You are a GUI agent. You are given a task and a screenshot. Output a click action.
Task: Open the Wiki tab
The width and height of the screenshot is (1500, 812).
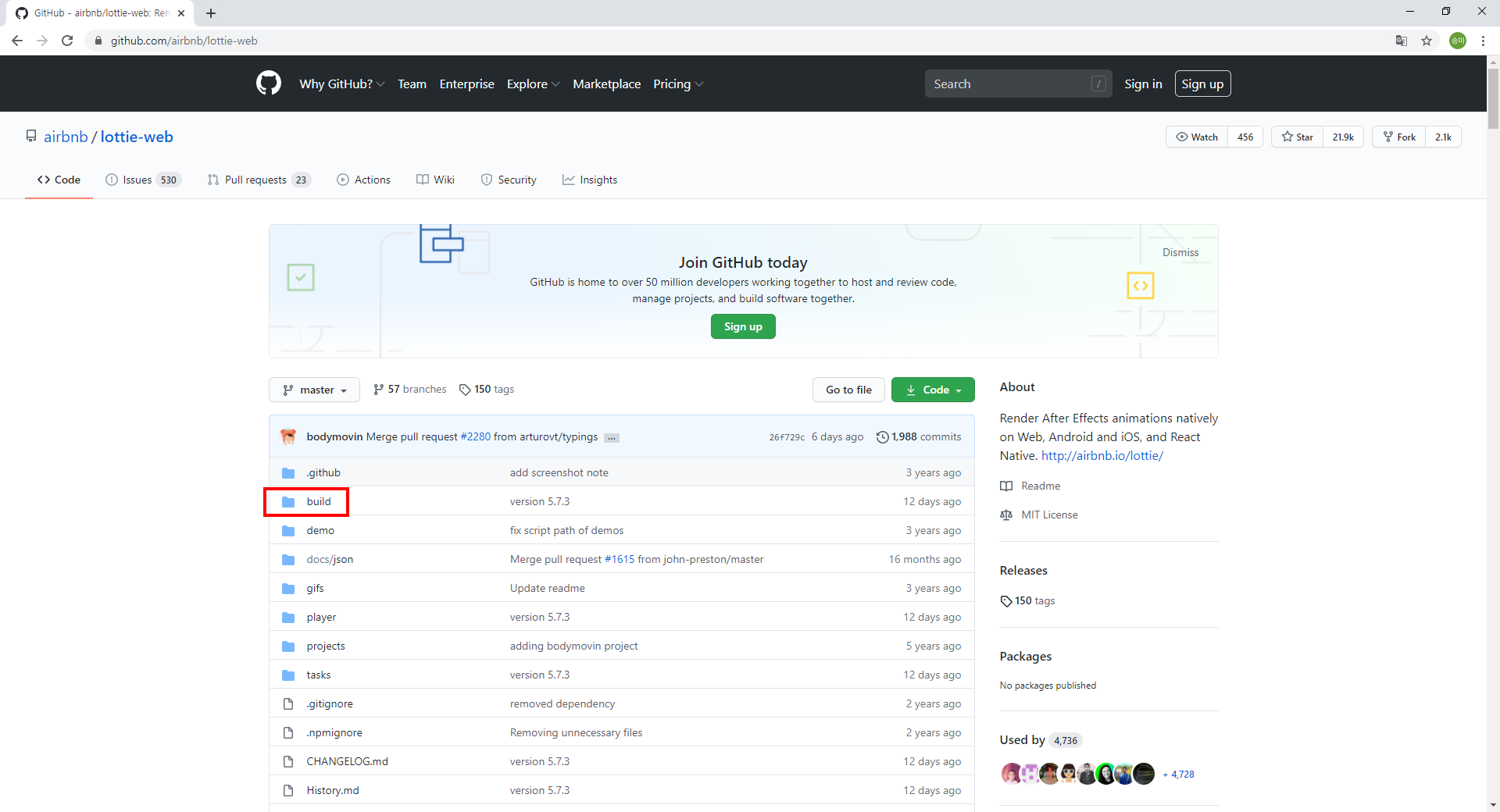click(435, 180)
